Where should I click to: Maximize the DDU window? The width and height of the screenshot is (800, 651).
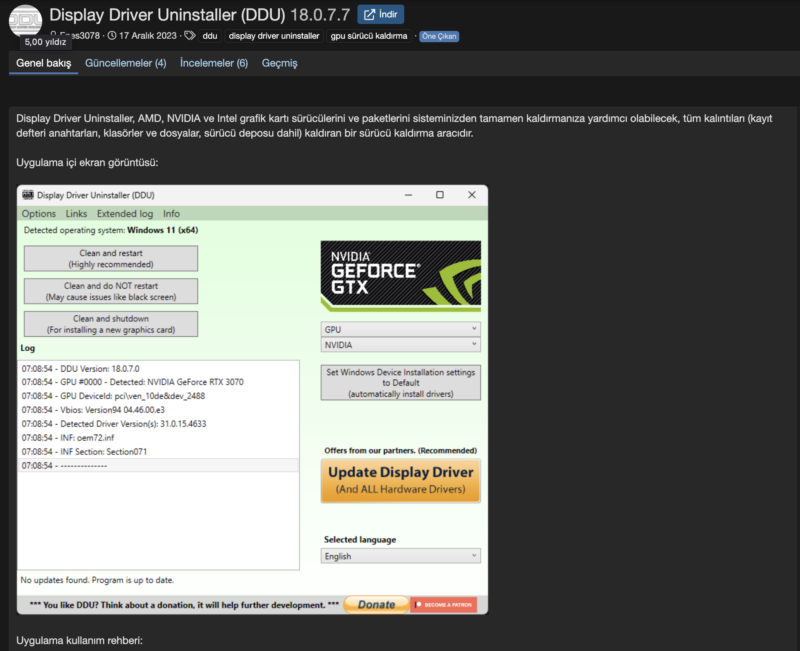pyautogui.click(x=440, y=195)
